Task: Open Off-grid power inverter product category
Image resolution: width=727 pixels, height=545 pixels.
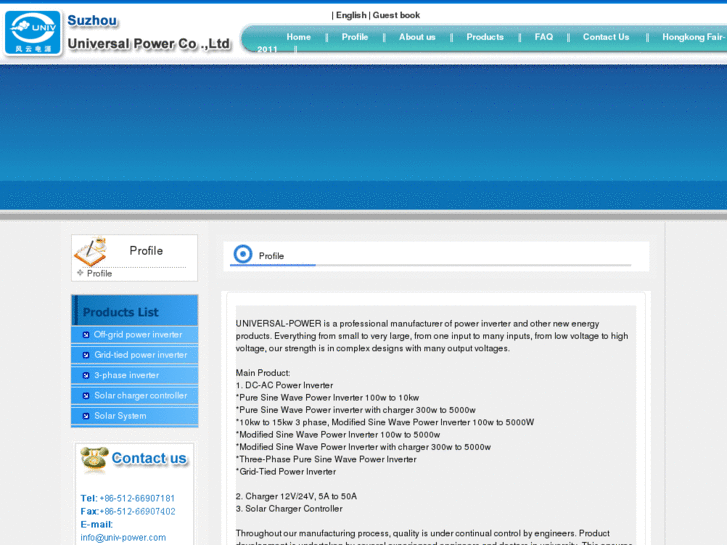Action: pyautogui.click(x=138, y=335)
